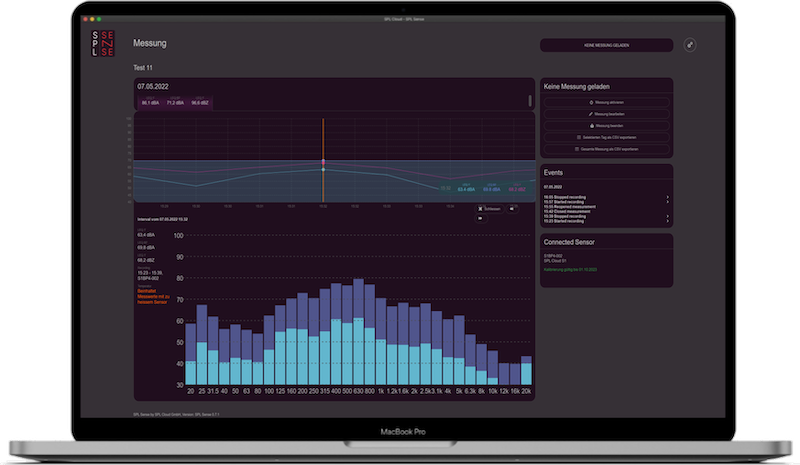Click the round link icon top right
The width and height of the screenshot is (800, 465).
[689, 45]
